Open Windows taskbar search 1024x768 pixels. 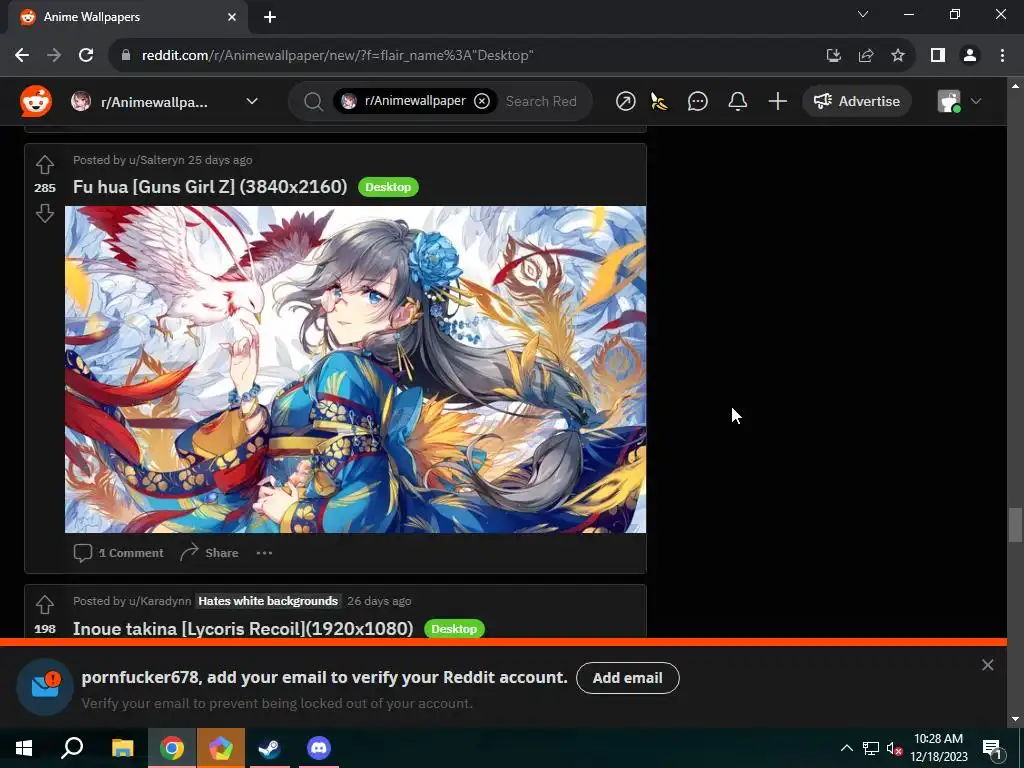pos(72,748)
